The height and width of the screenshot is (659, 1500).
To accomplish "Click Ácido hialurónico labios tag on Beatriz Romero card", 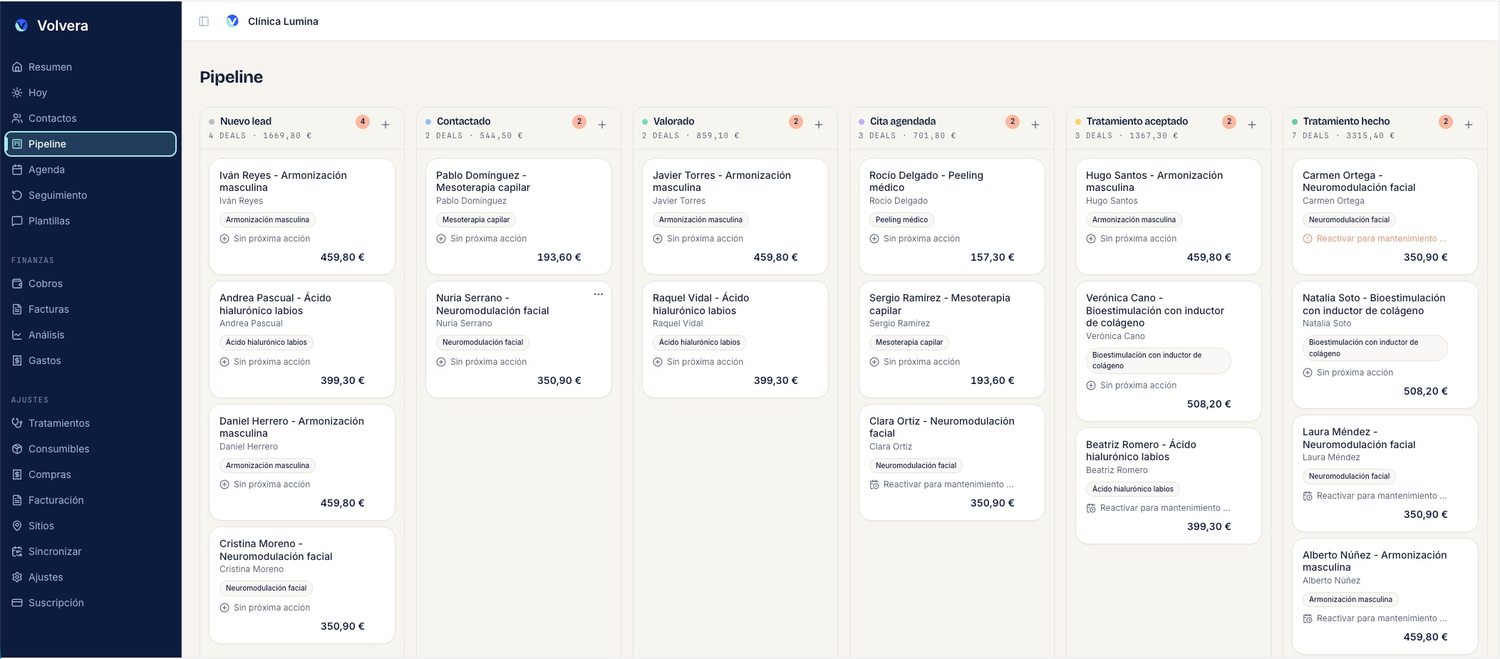I will [1133, 489].
